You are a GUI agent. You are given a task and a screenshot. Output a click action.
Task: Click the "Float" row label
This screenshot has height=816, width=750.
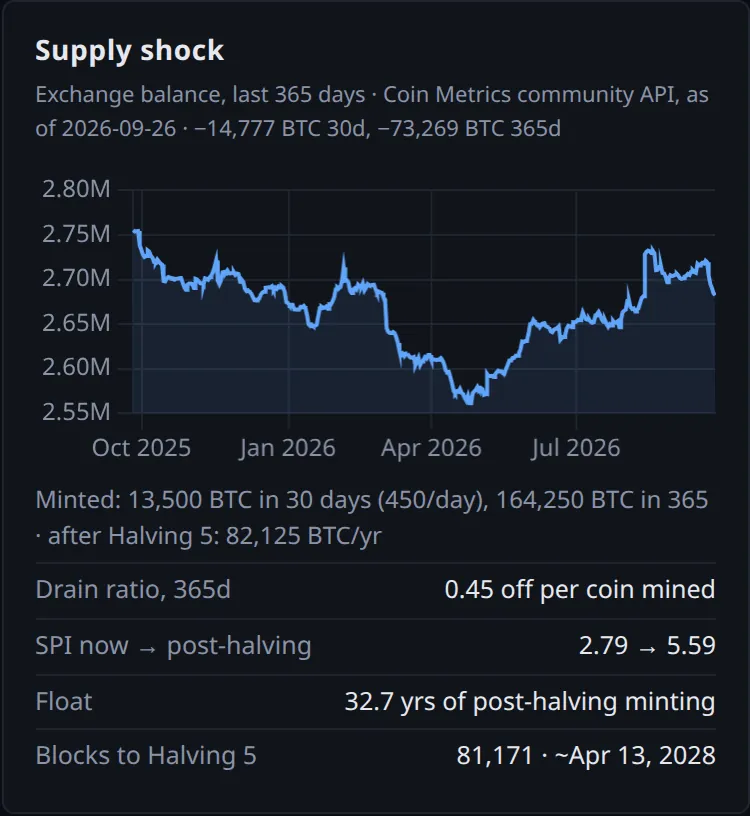(63, 702)
